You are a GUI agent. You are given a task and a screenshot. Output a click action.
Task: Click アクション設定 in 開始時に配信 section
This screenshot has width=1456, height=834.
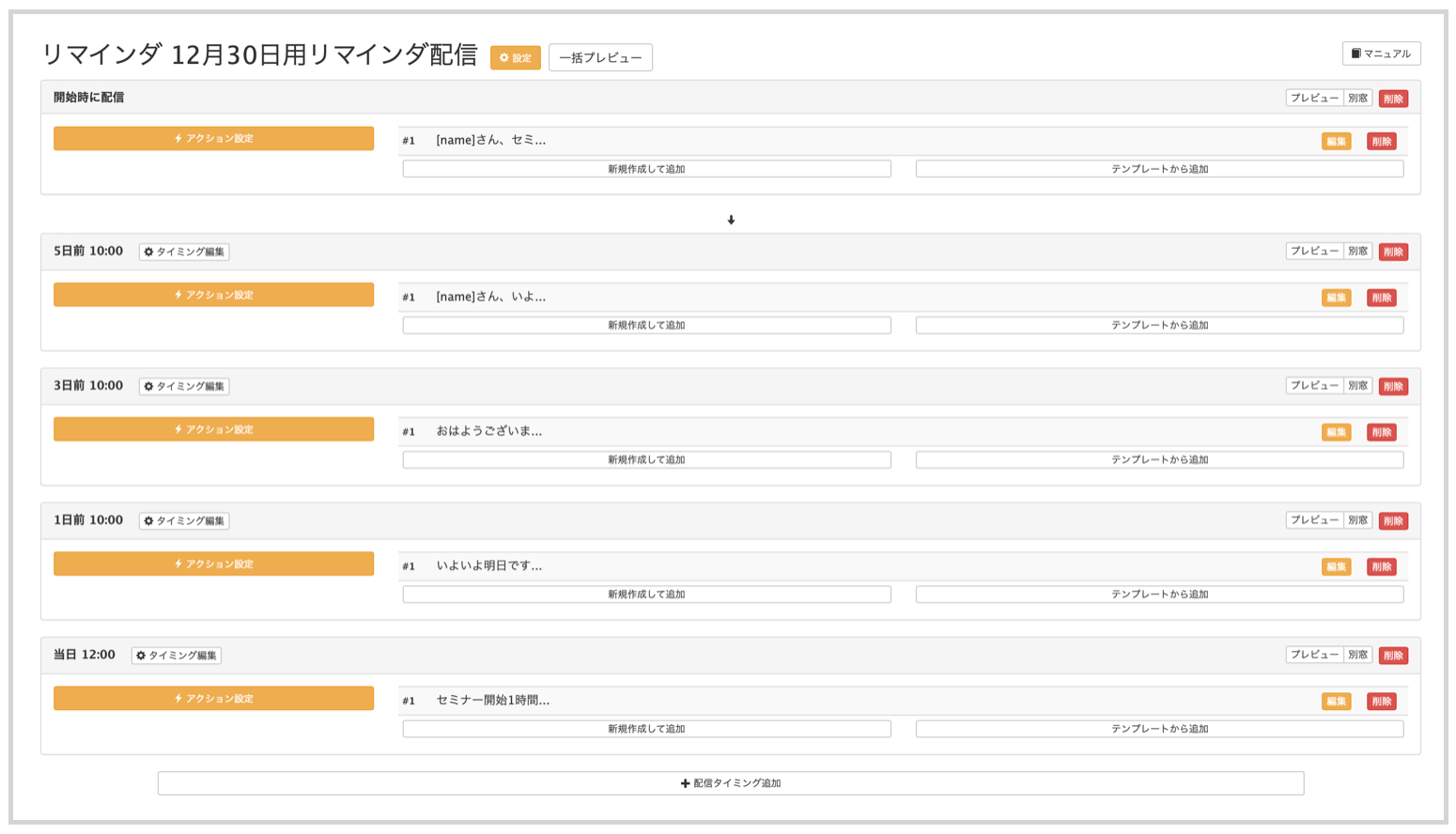pos(213,139)
